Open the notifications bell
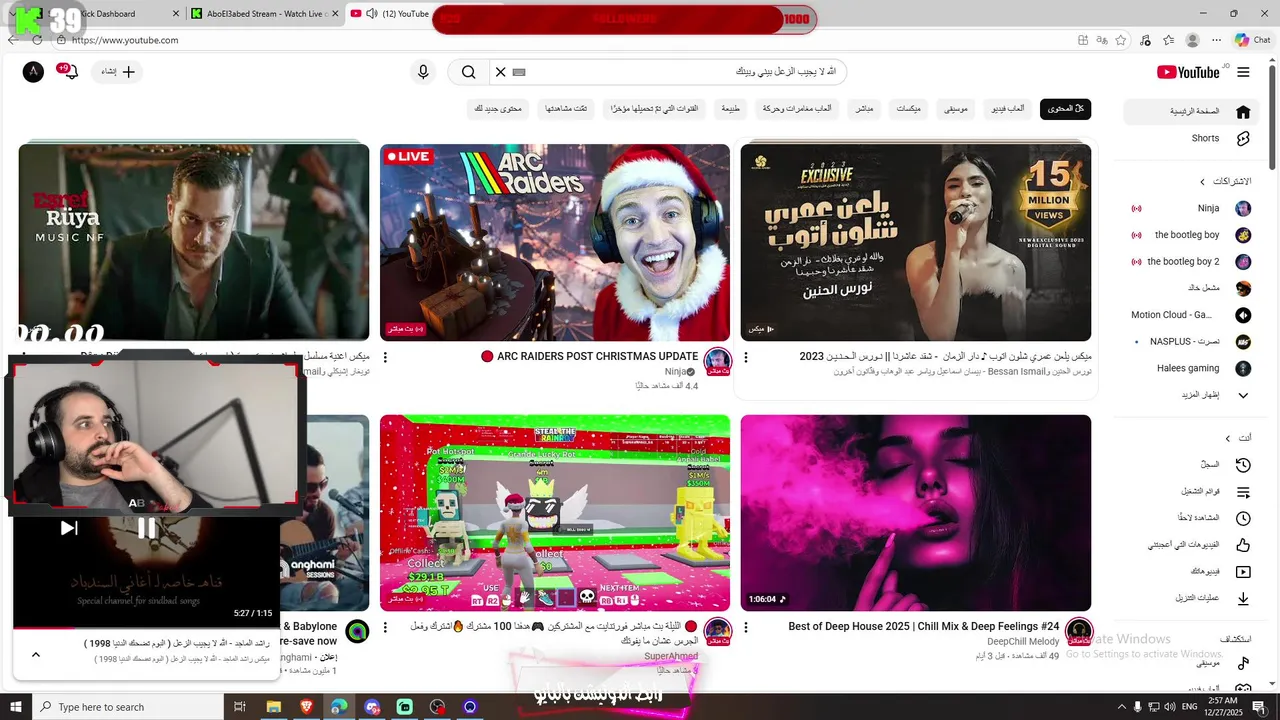The height and width of the screenshot is (720, 1280). point(71,72)
